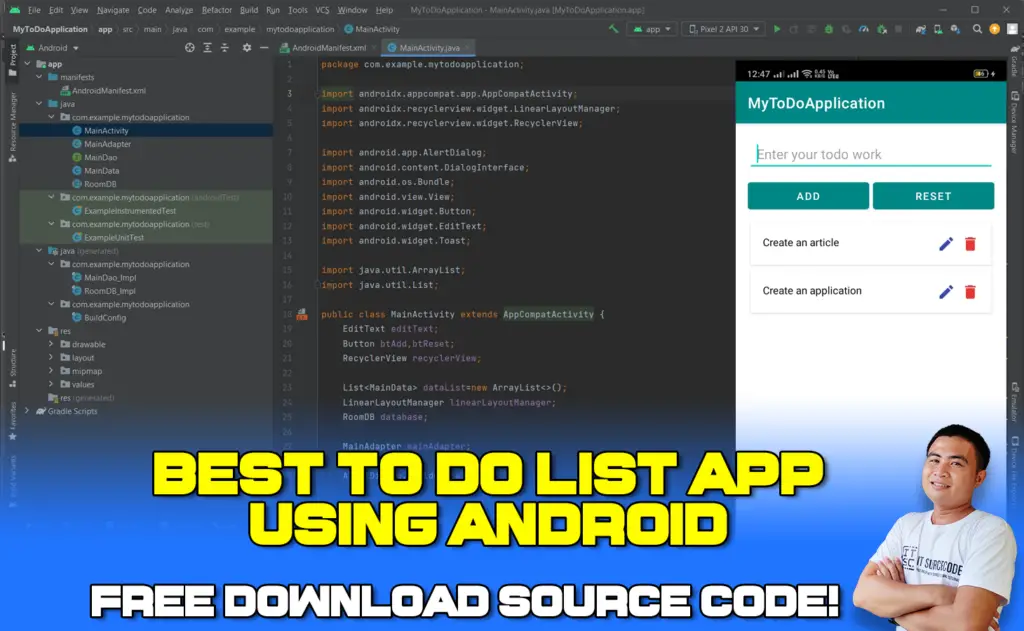Open the Navigate menu
Screen dimensions: 1024x631
tap(113, 10)
